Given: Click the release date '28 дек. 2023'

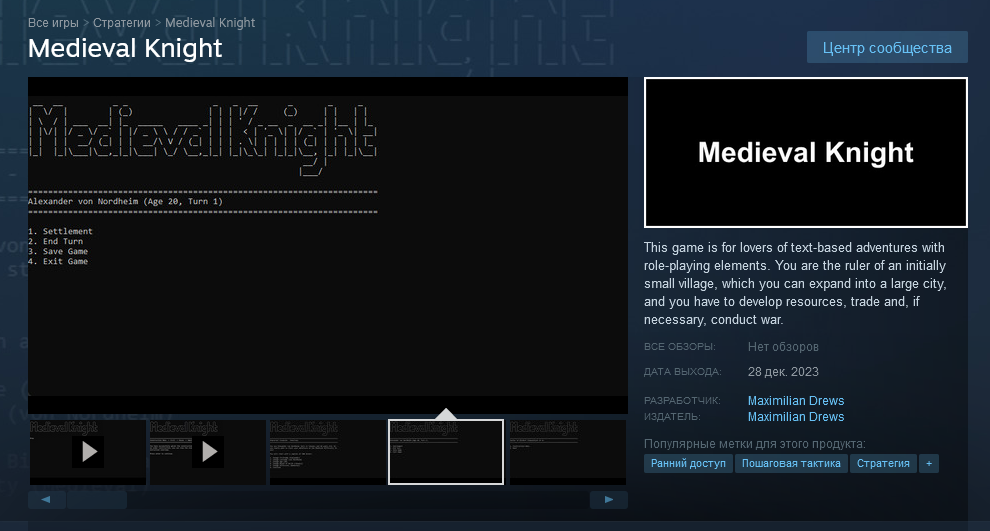Looking at the screenshot, I should click(783, 372).
